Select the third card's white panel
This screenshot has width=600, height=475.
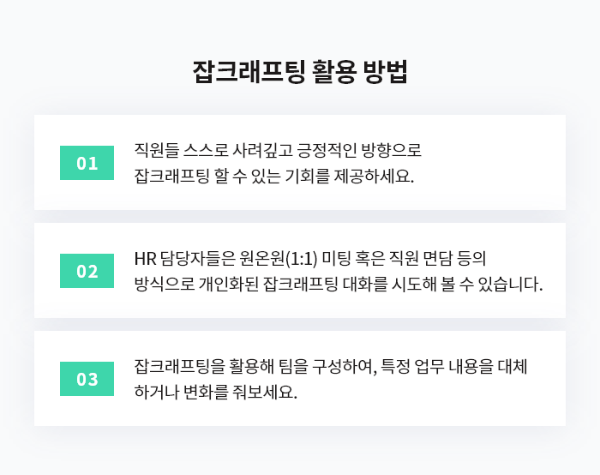coord(300,378)
